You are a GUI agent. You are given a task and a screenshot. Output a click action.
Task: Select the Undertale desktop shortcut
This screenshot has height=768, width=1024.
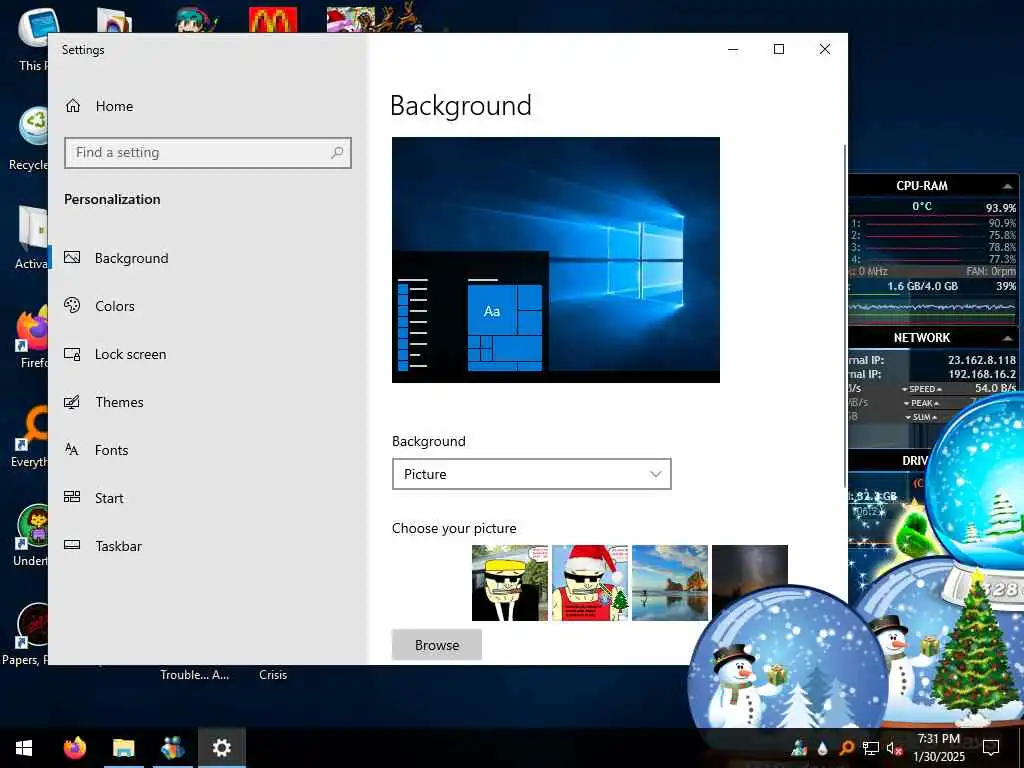pyautogui.click(x=31, y=534)
